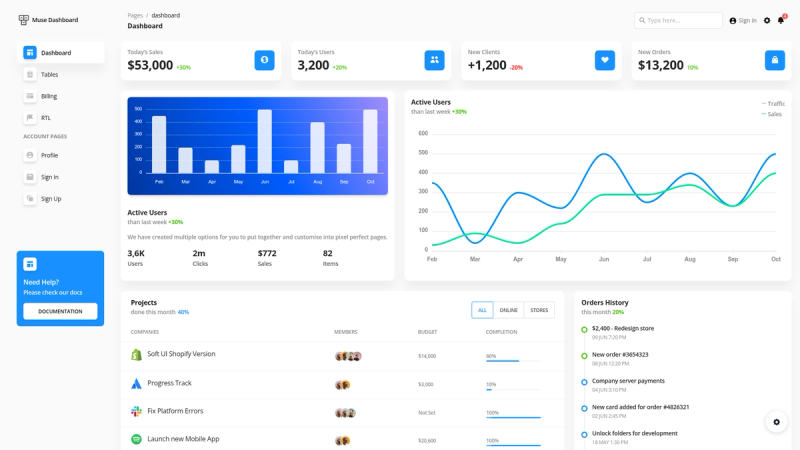Click the 3,6K Users stat

136,258
